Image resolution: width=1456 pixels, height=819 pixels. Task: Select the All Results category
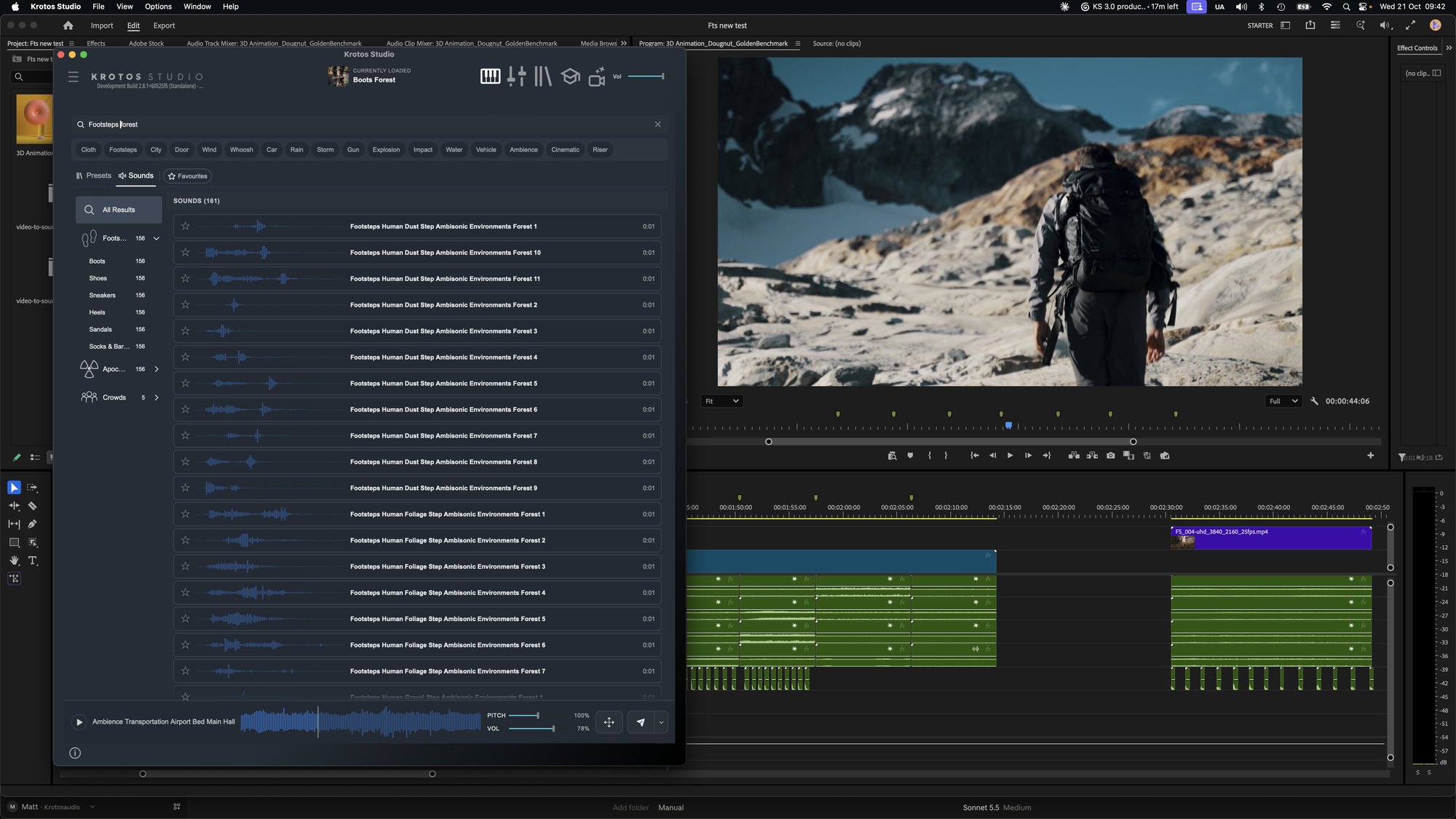pyautogui.click(x=119, y=210)
